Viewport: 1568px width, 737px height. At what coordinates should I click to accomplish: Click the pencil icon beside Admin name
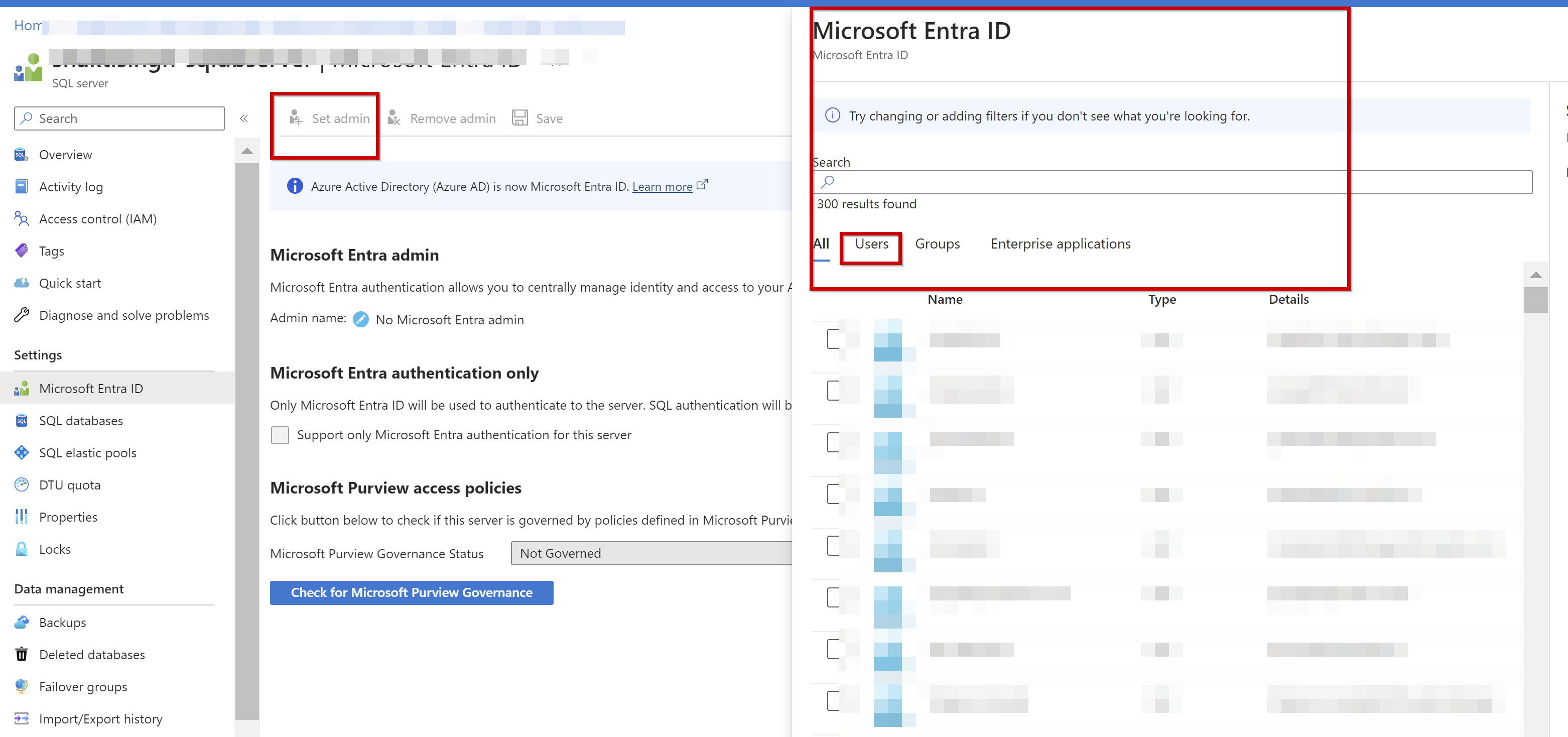361,319
